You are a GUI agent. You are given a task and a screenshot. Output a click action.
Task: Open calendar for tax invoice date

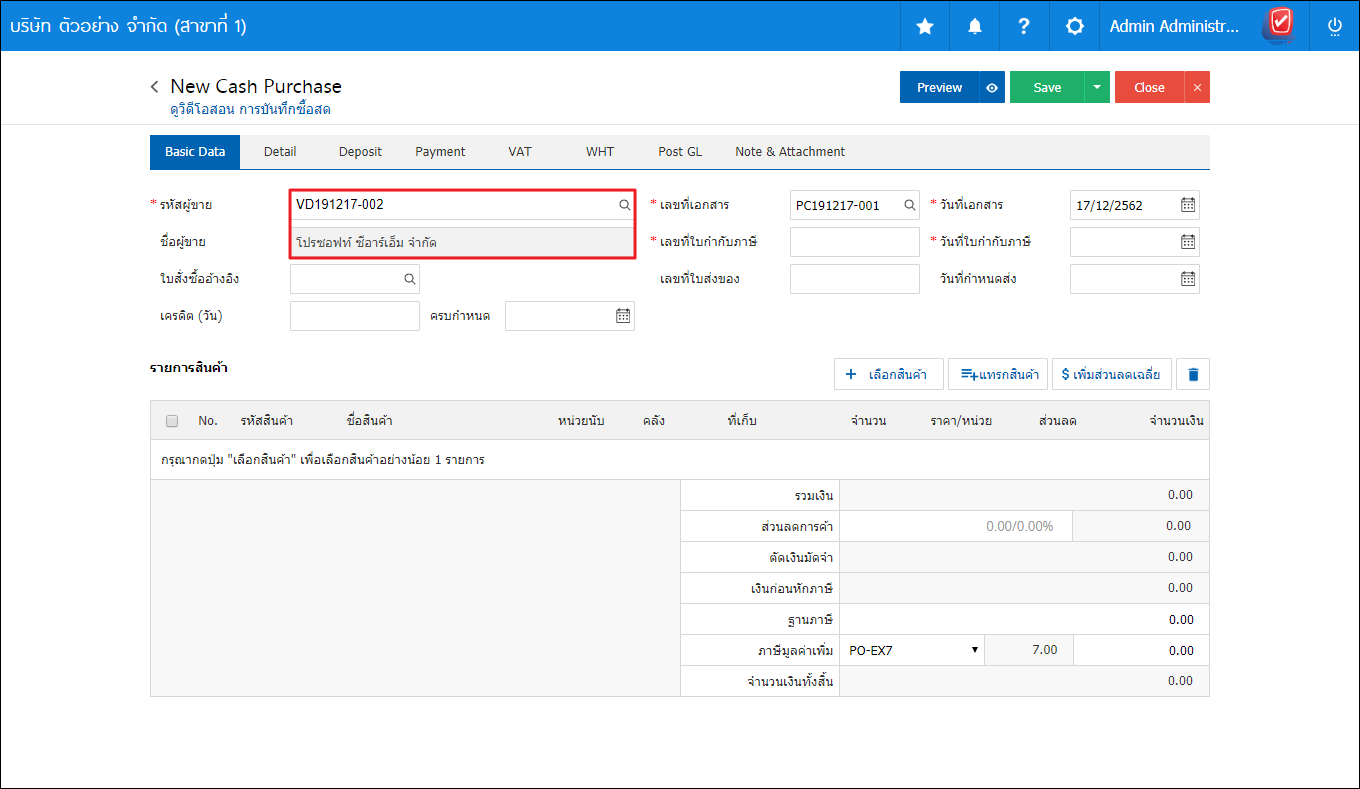point(1187,242)
